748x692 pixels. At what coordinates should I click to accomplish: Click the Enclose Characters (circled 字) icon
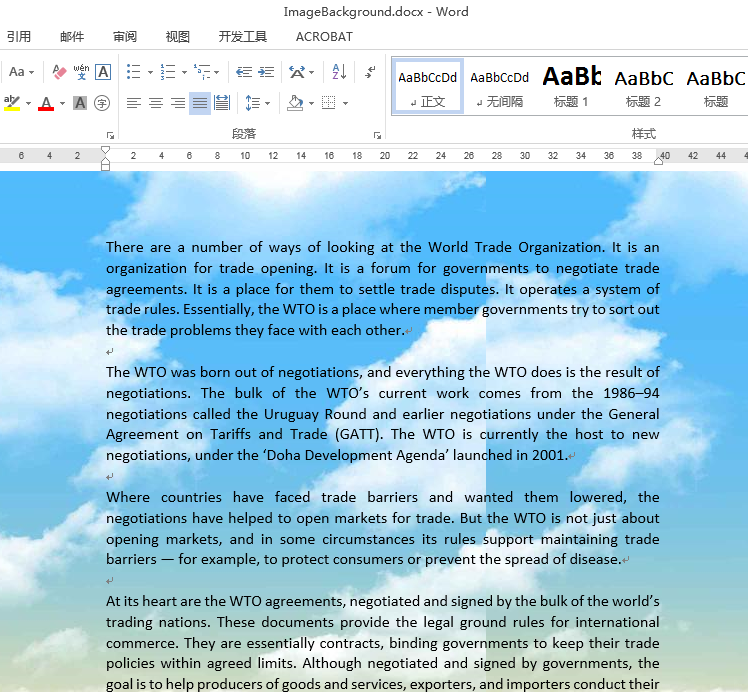coord(102,103)
